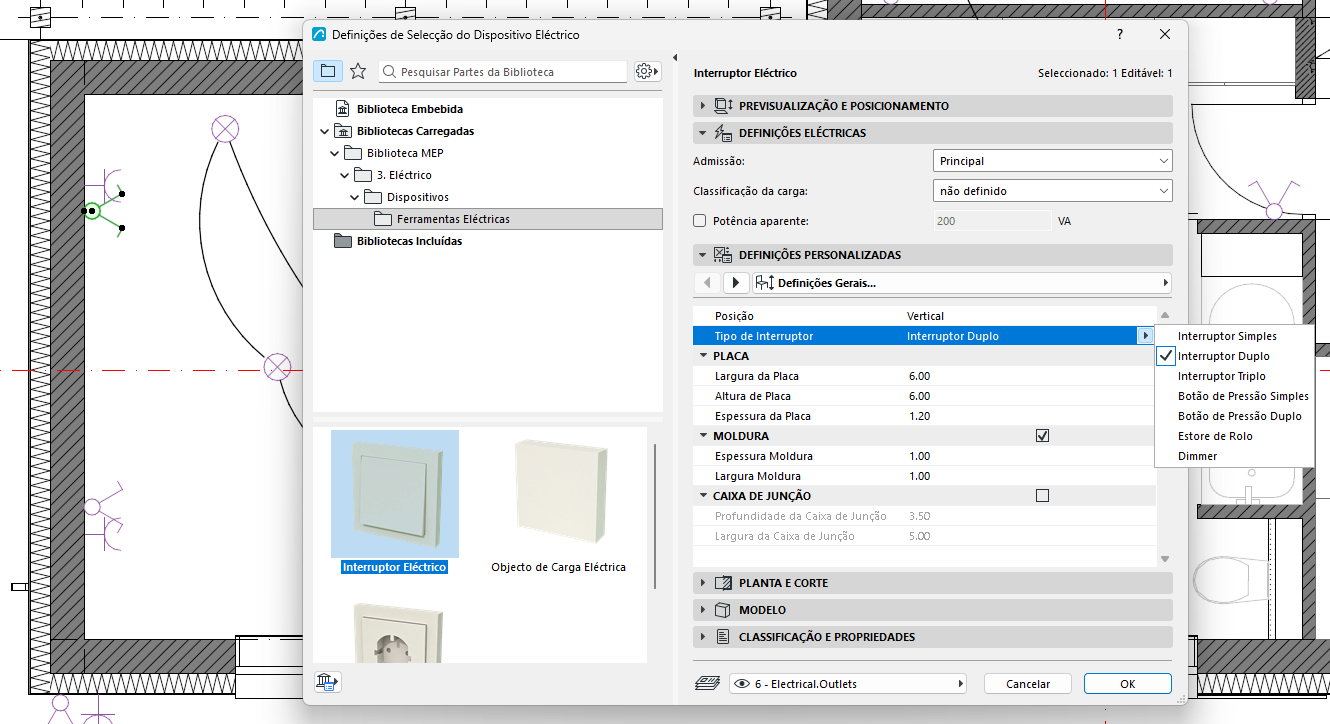Collapse the PLACA parameter group
The height and width of the screenshot is (724, 1330).
click(703, 356)
